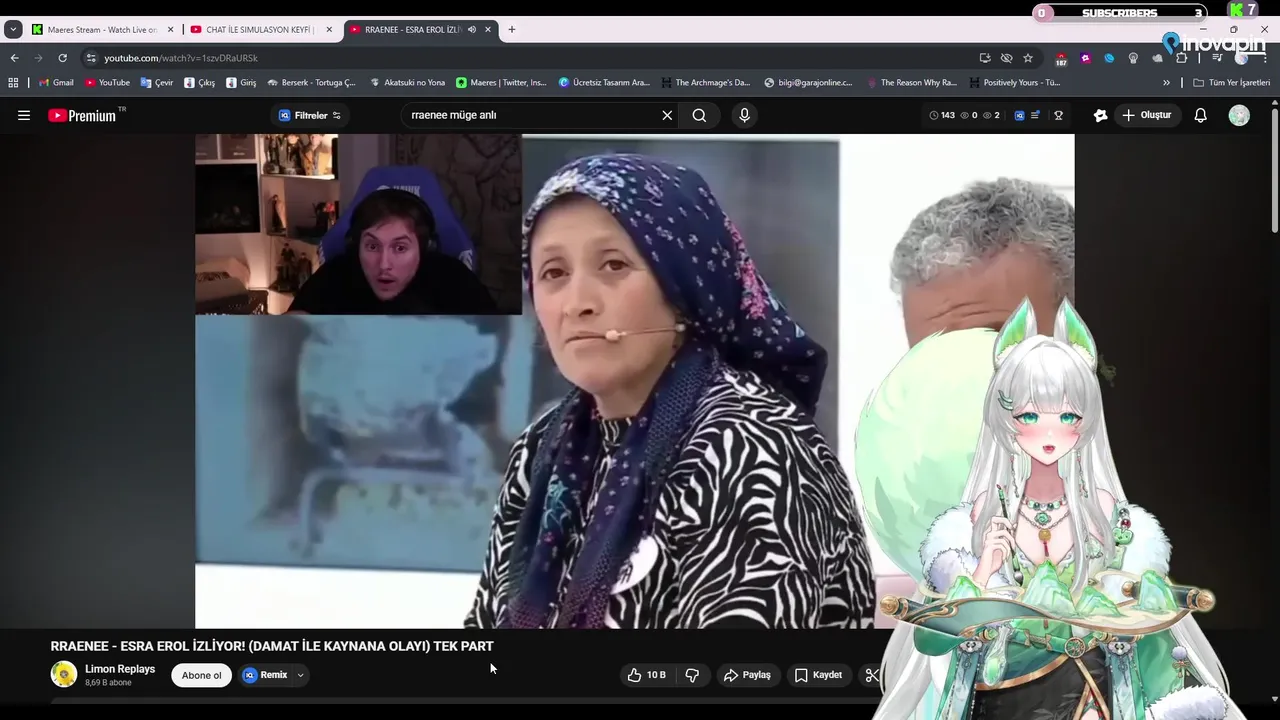Share the video with Paylaş
1280x720 pixels.
pyautogui.click(x=747, y=675)
